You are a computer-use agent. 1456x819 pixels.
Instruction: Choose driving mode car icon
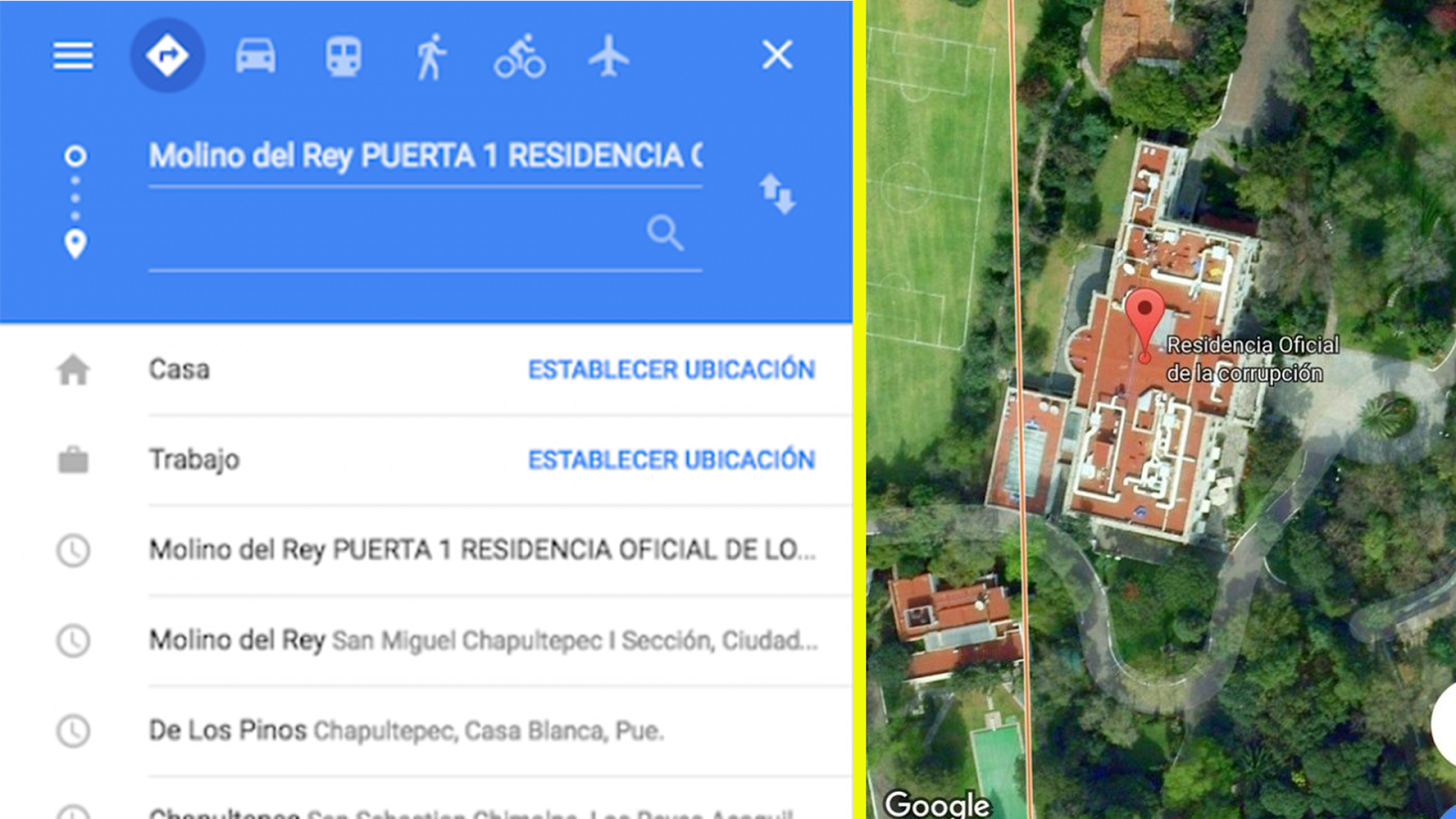pyautogui.click(x=256, y=56)
